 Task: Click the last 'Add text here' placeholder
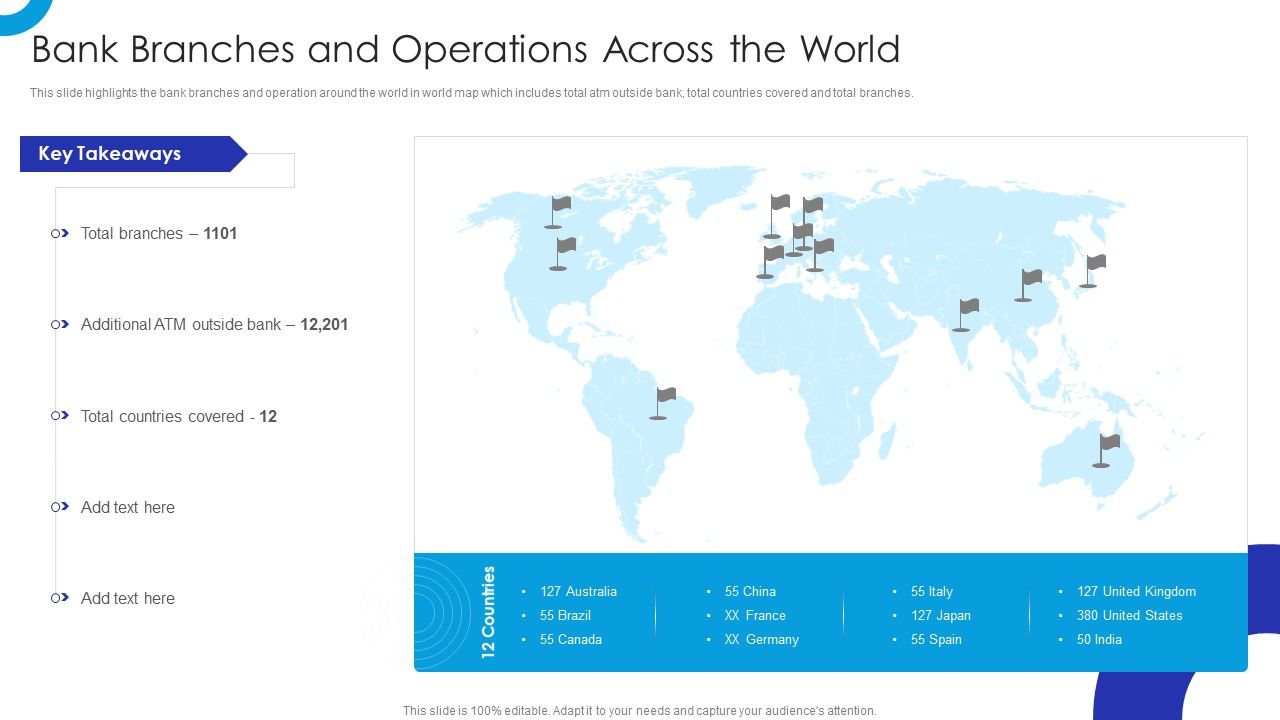pyautogui.click(x=128, y=598)
